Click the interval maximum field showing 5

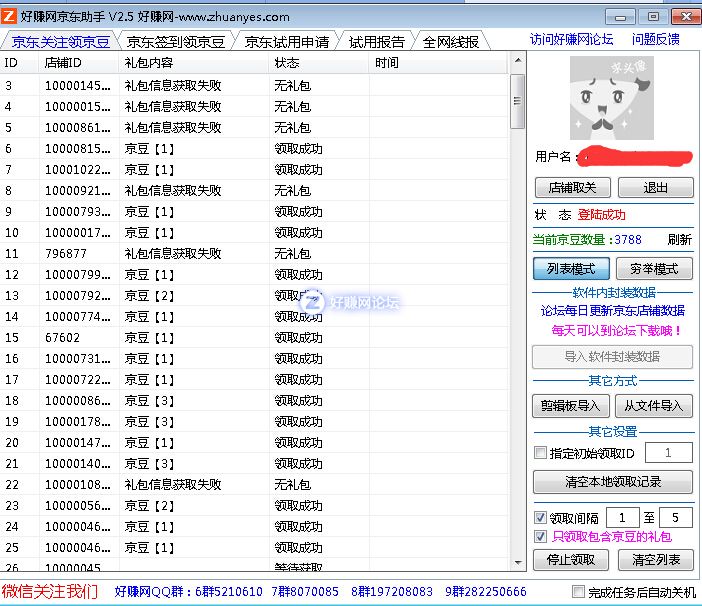[x=676, y=518]
